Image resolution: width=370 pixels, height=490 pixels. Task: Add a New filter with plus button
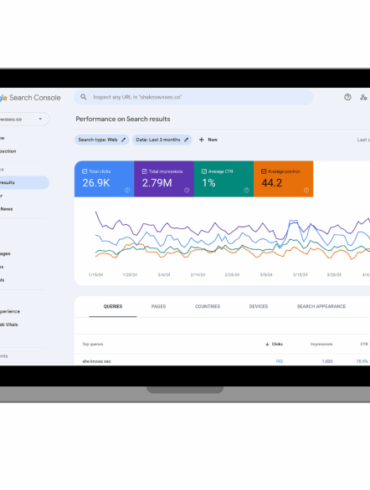208,140
